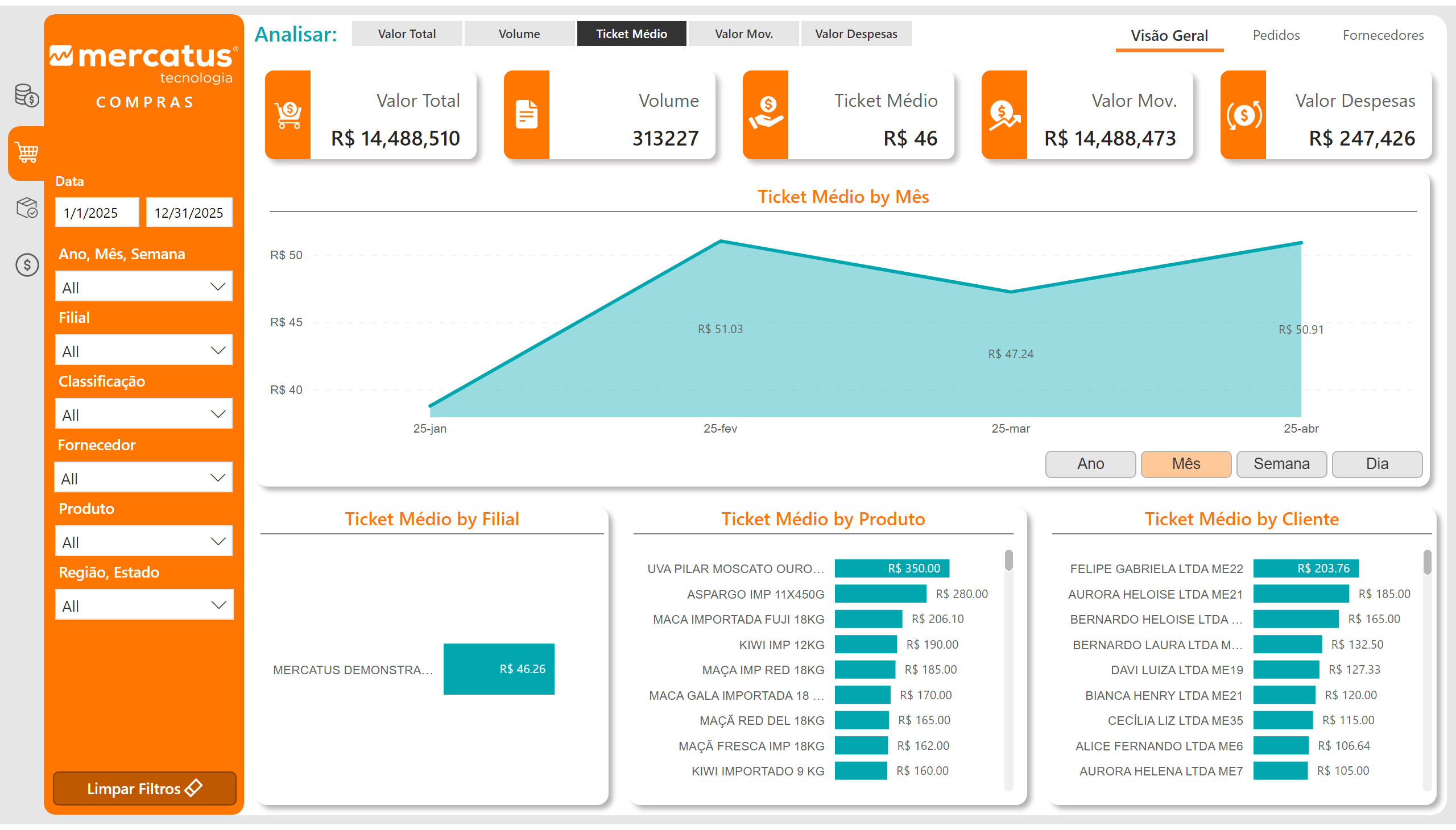
Task: Open the Fornecedor filter dropdown
Action: 144,478
